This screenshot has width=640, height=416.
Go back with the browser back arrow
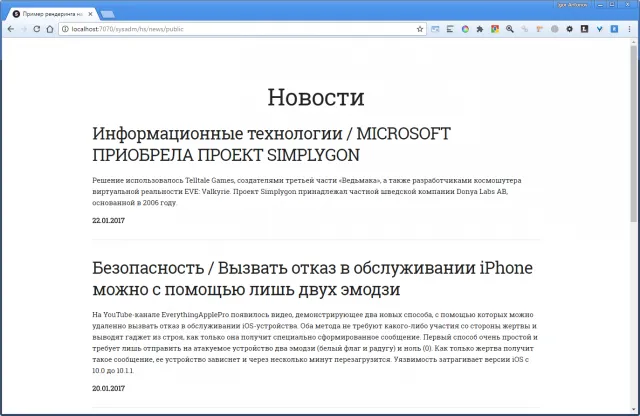point(11,29)
